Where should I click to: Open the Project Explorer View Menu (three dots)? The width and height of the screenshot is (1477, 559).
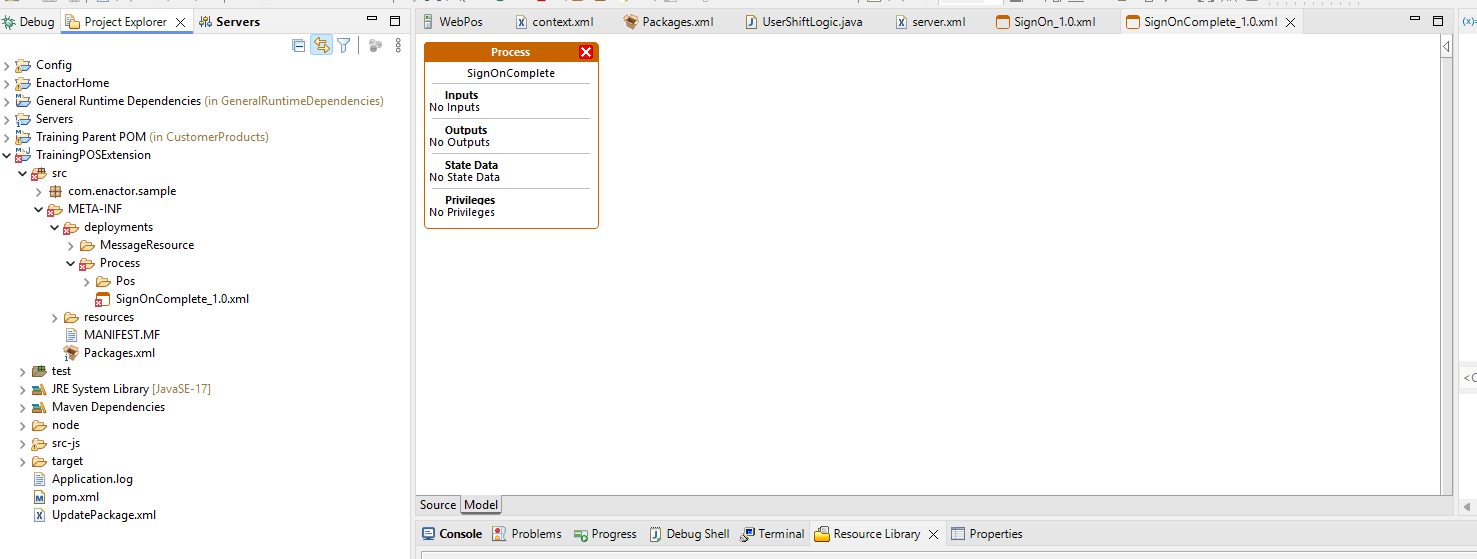point(398,45)
